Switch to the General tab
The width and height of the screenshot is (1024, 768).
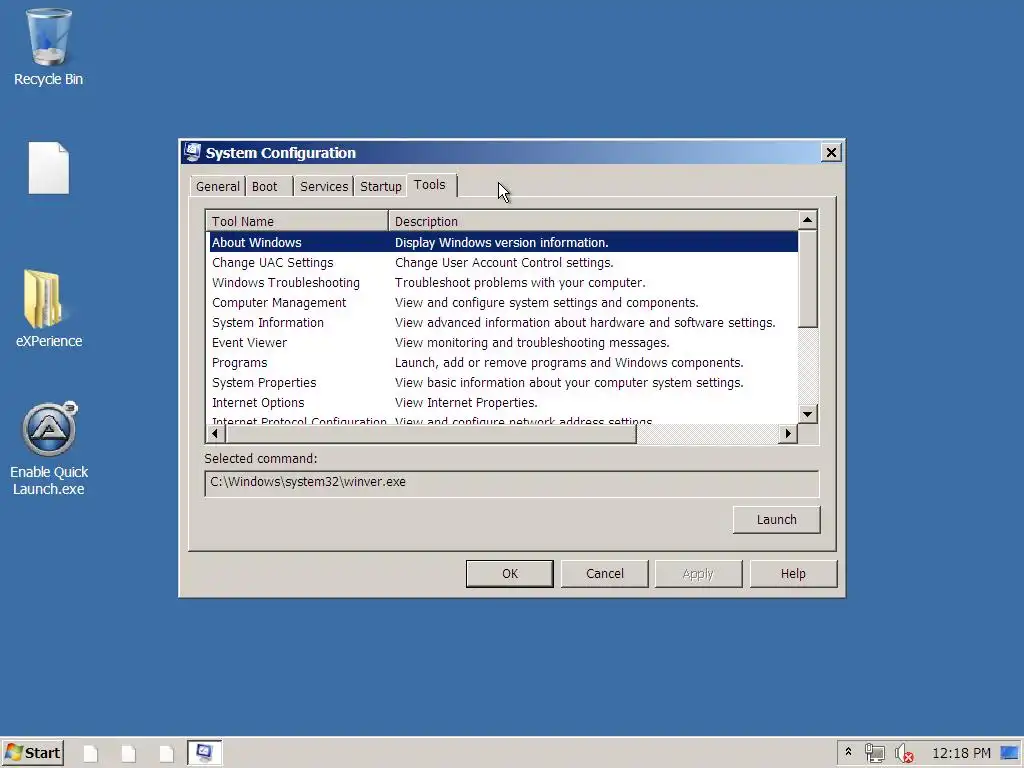pos(217,186)
